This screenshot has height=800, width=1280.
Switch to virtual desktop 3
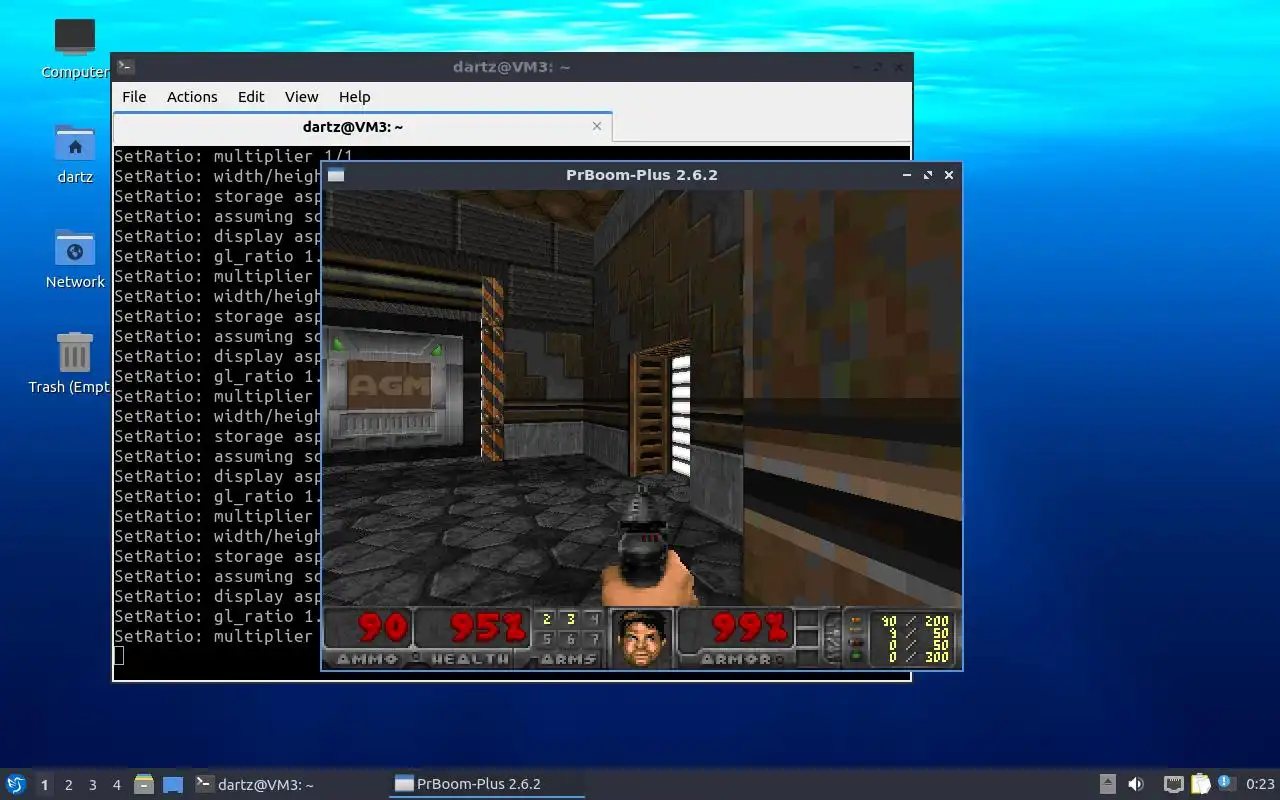93,785
